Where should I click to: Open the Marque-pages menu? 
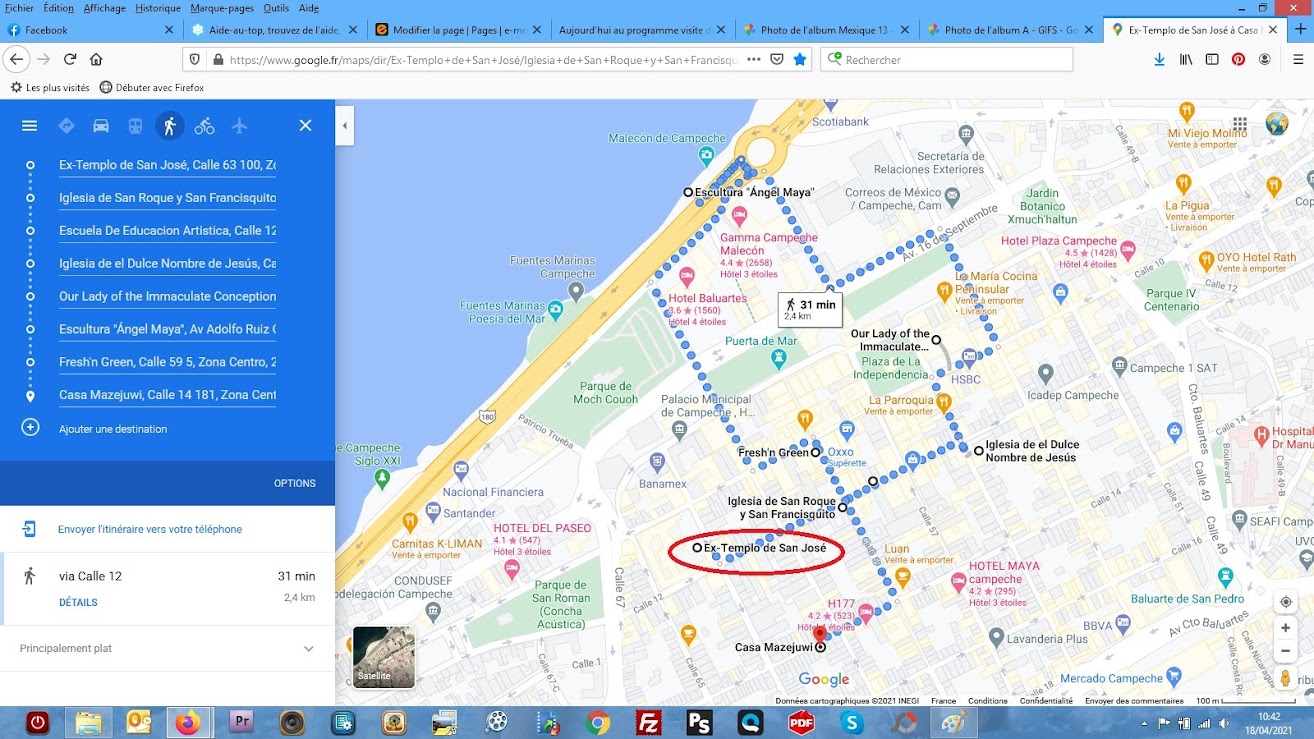coord(223,8)
